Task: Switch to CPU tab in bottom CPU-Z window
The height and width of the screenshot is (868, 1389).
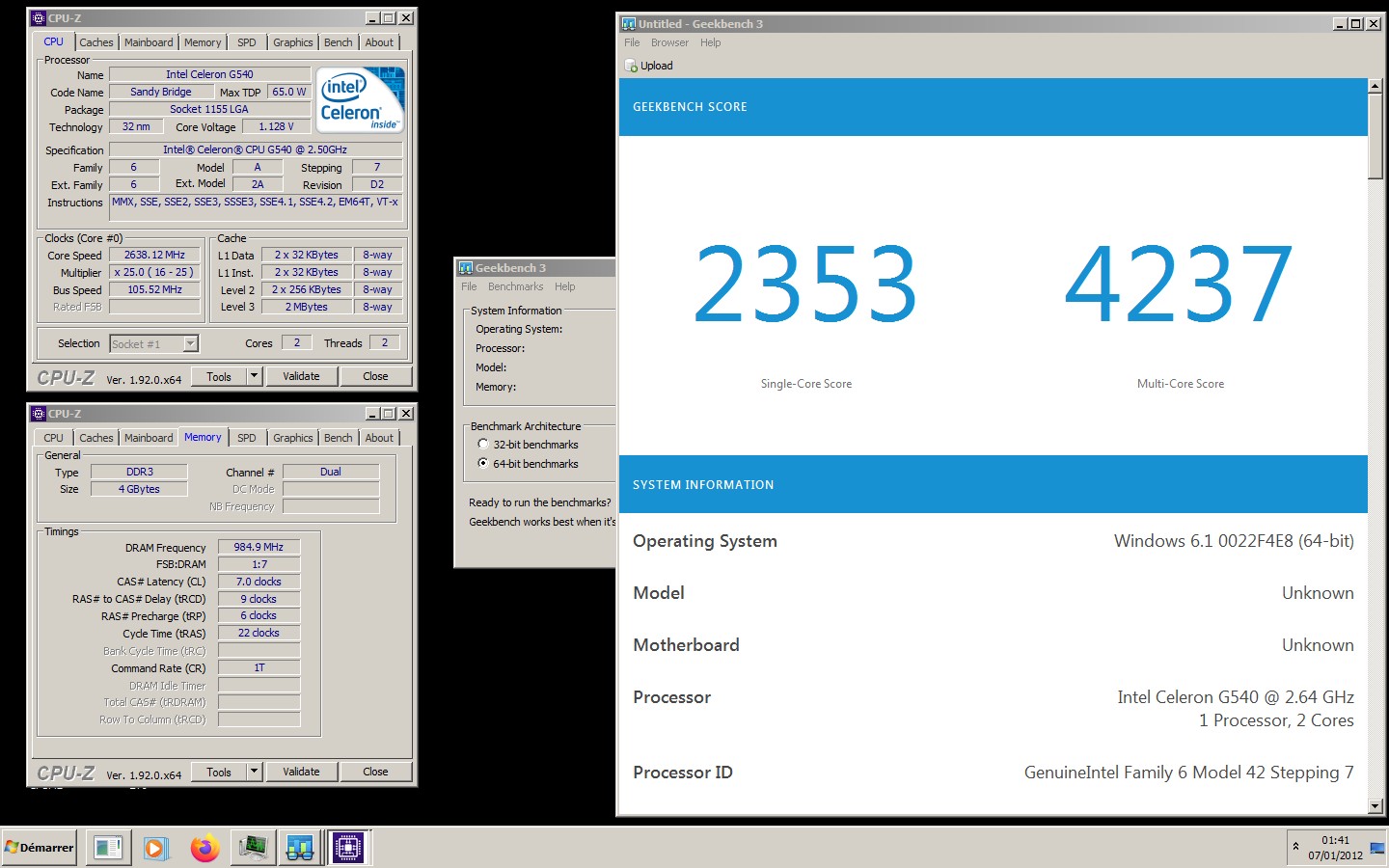Action: coord(54,438)
